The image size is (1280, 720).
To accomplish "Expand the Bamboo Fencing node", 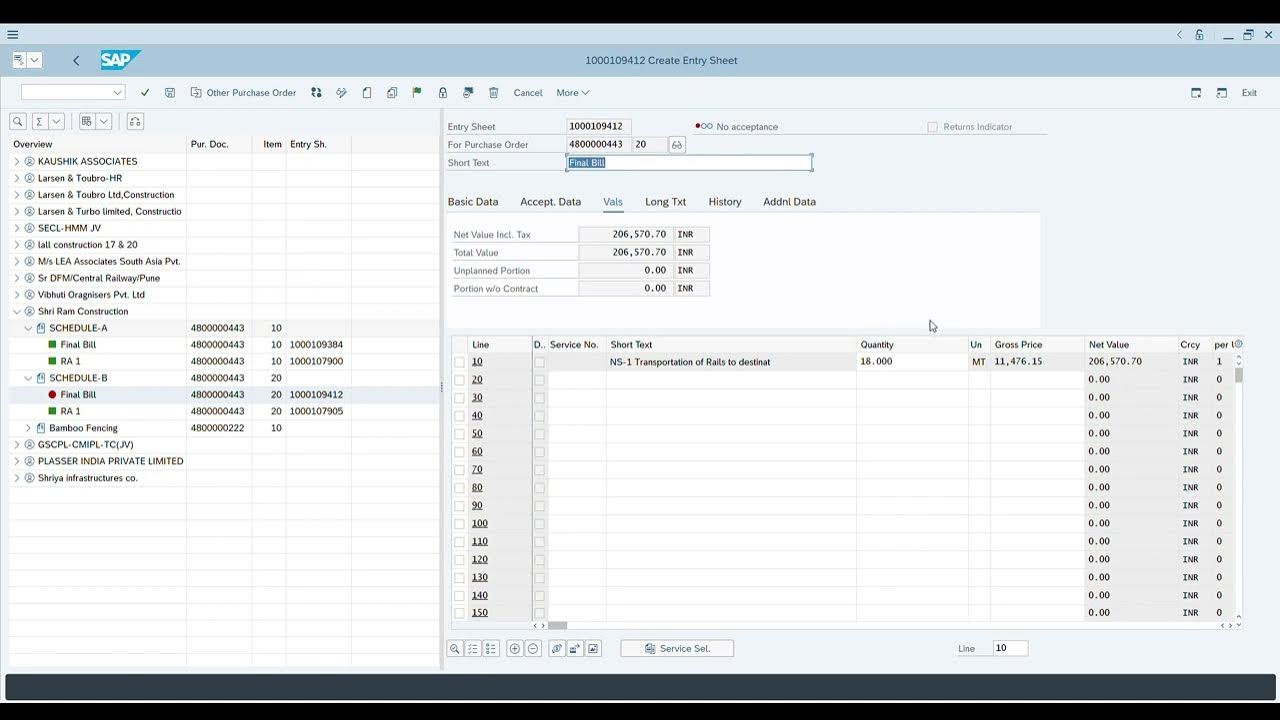I will [x=28, y=428].
